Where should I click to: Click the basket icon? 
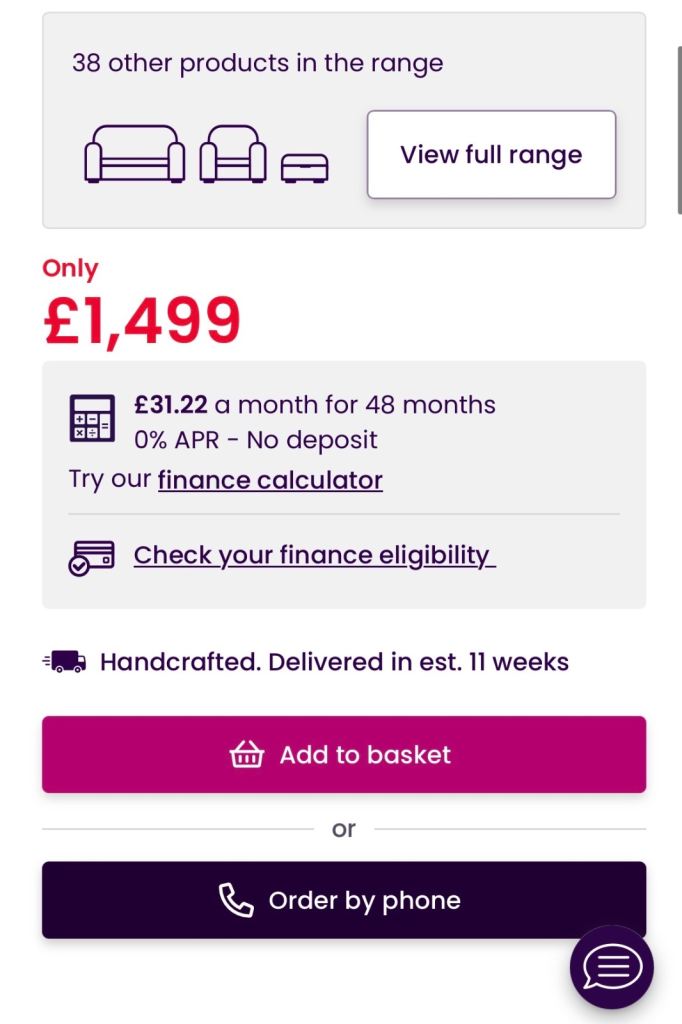tap(246, 755)
